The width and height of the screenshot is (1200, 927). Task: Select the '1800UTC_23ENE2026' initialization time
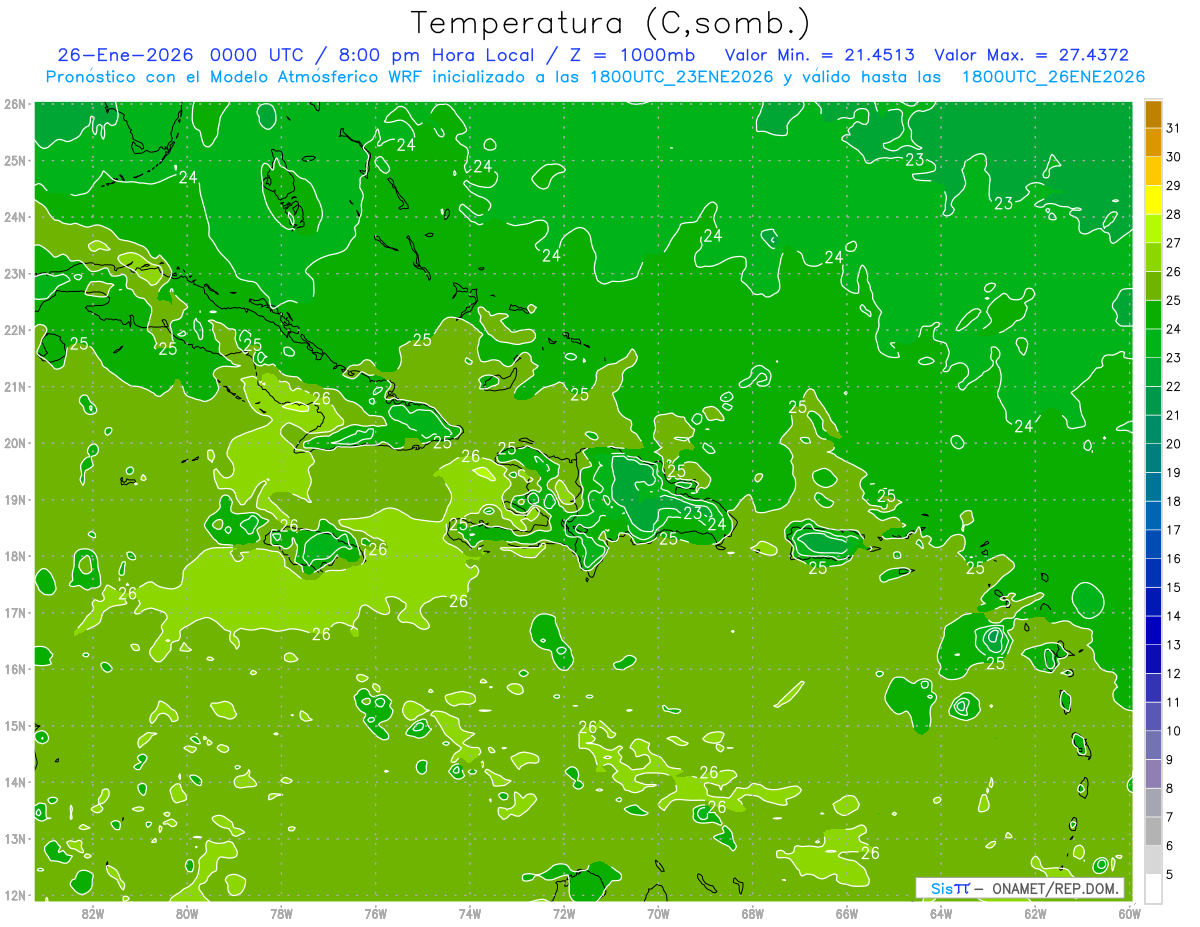click(682, 77)
